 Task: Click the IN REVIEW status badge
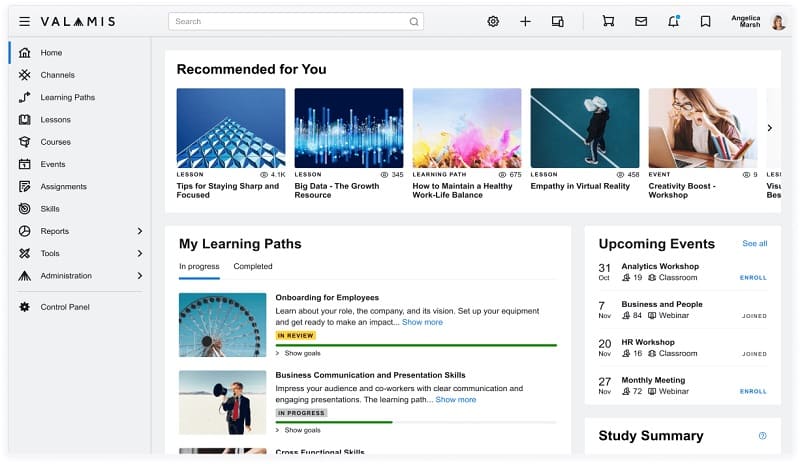pos(295,335)
